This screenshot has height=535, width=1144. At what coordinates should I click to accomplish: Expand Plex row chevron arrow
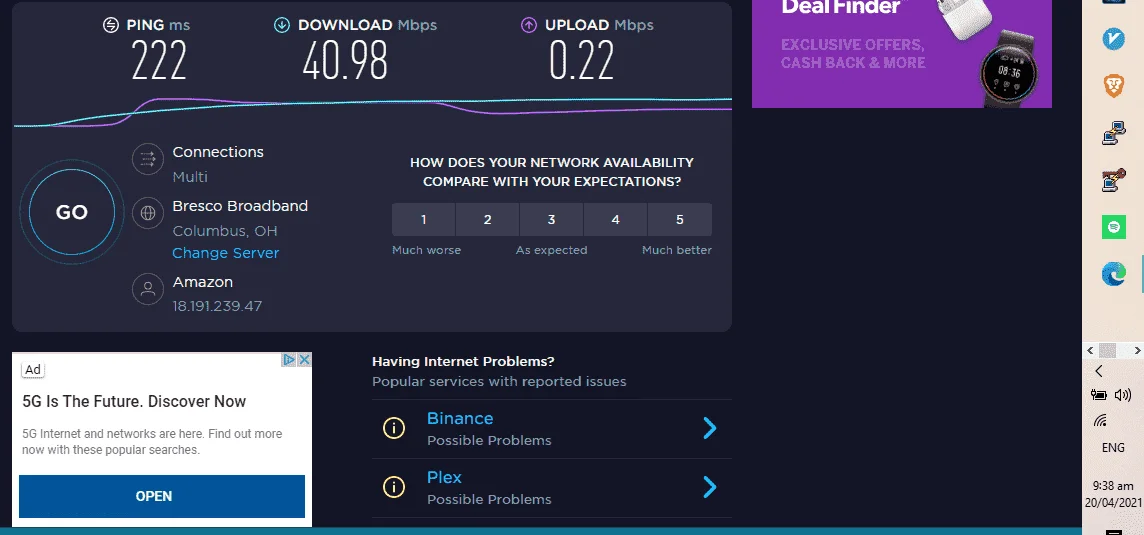coord(710,487)
